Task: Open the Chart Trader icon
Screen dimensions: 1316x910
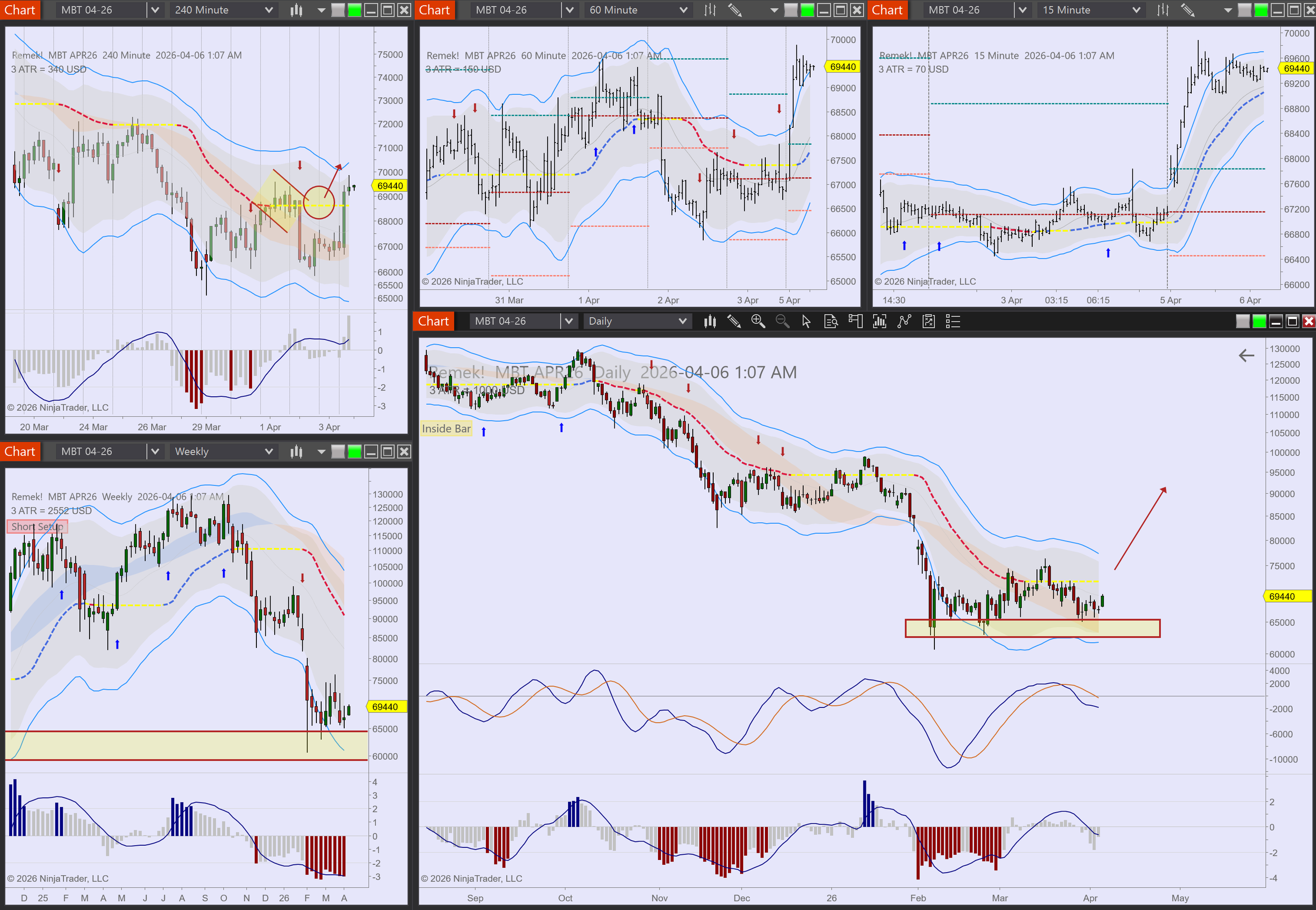Action: coord(855,322)
